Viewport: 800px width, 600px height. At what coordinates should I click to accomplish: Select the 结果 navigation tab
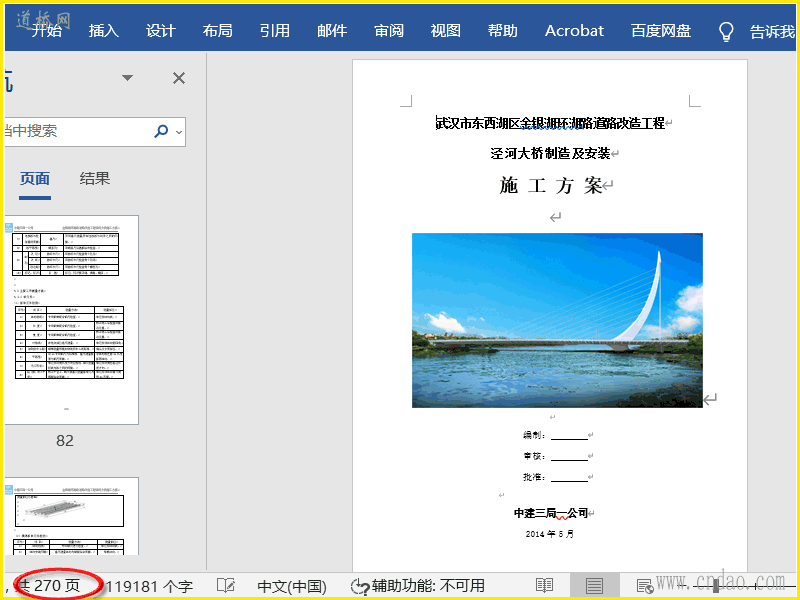[95, 179]
